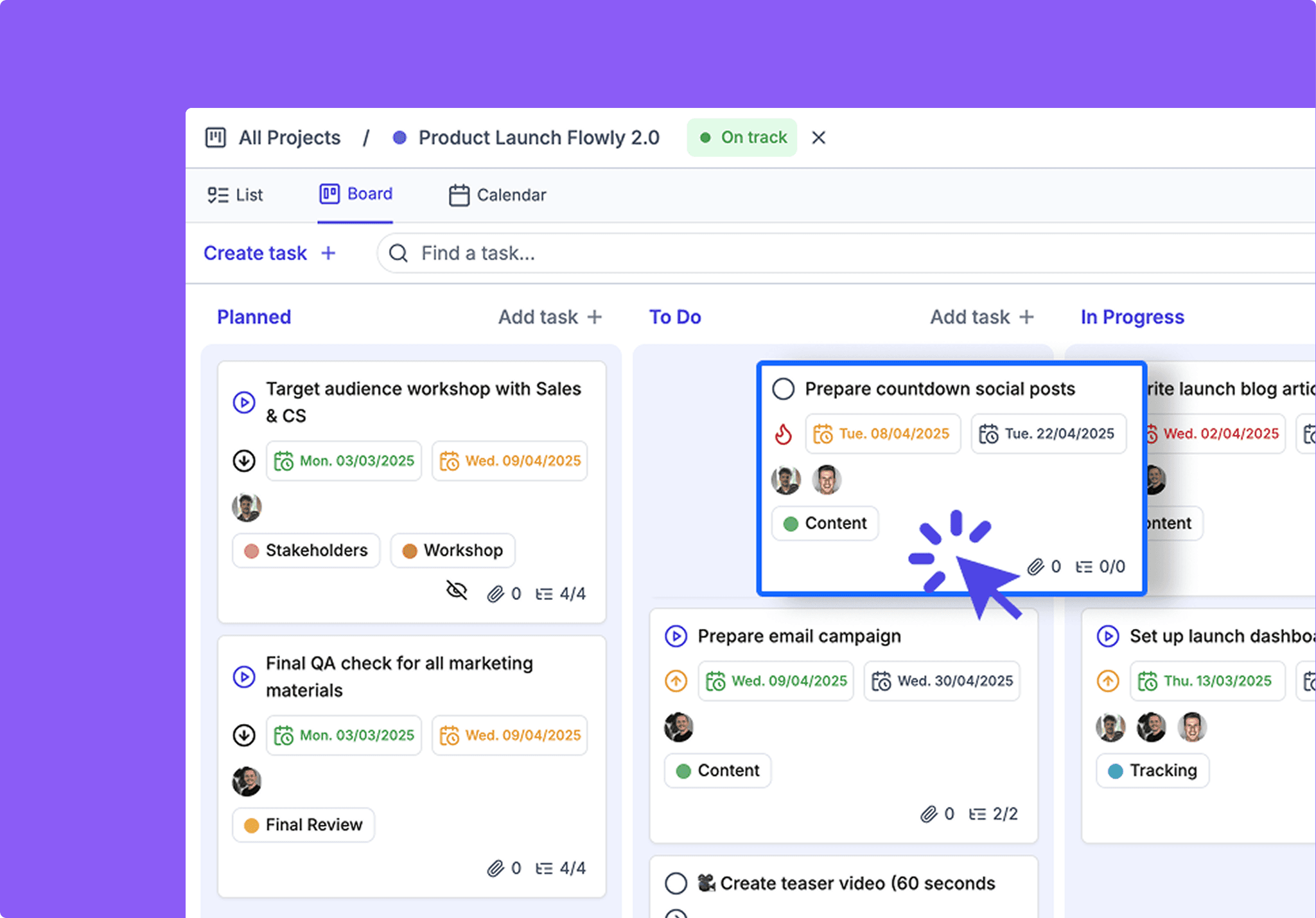The height and width of the screenshot is (918, 1316).
Task: Open 4/4 subtasks on Final QA check card
Action: tap(561, 868)
